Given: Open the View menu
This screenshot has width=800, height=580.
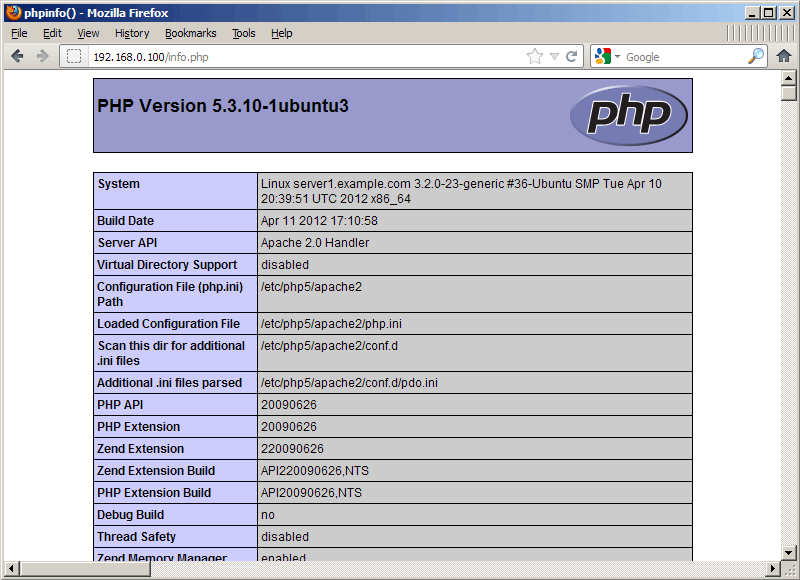Looking at the screenshot, I should [x=88, y=33].
